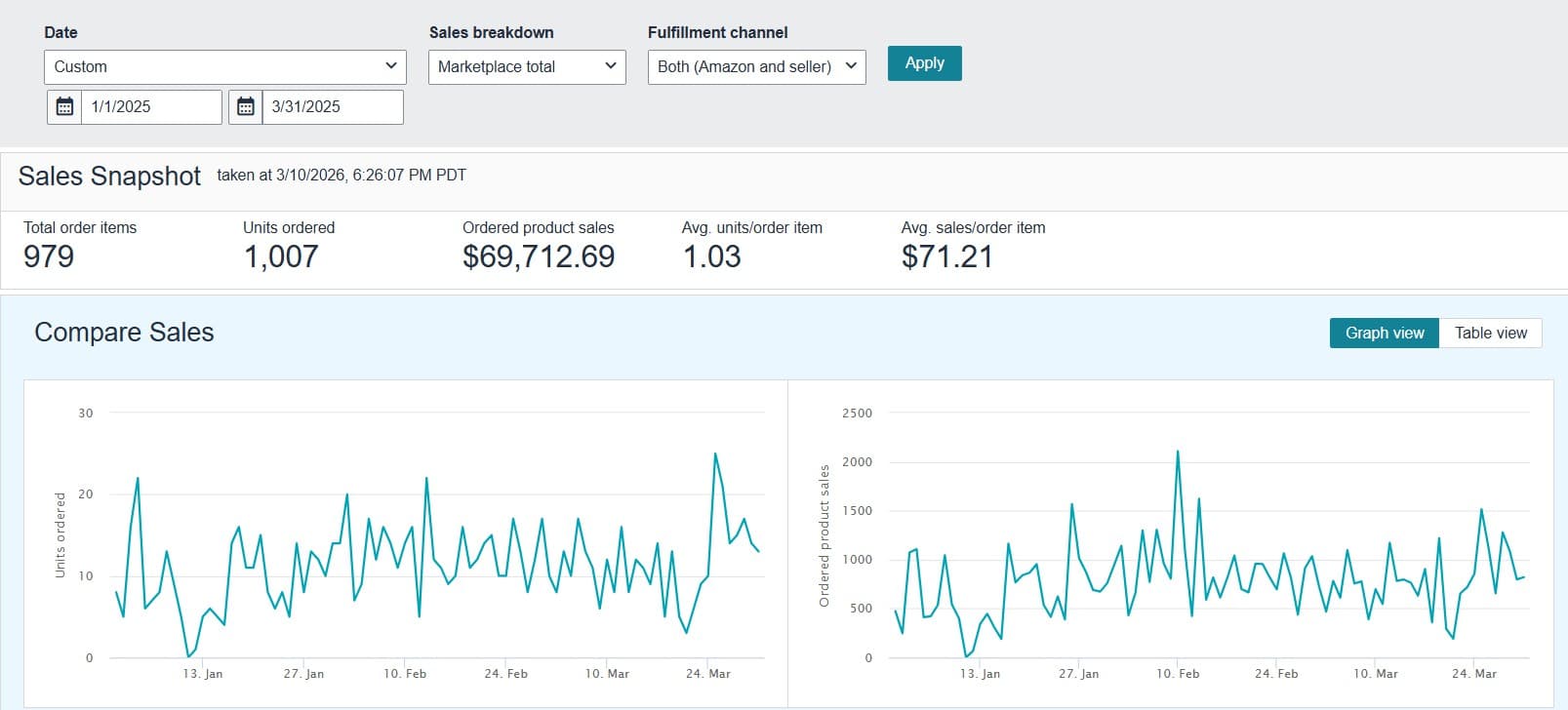
Task: Select the Total order items value 979
Action: pyautogui.click(x=49, y=256)
